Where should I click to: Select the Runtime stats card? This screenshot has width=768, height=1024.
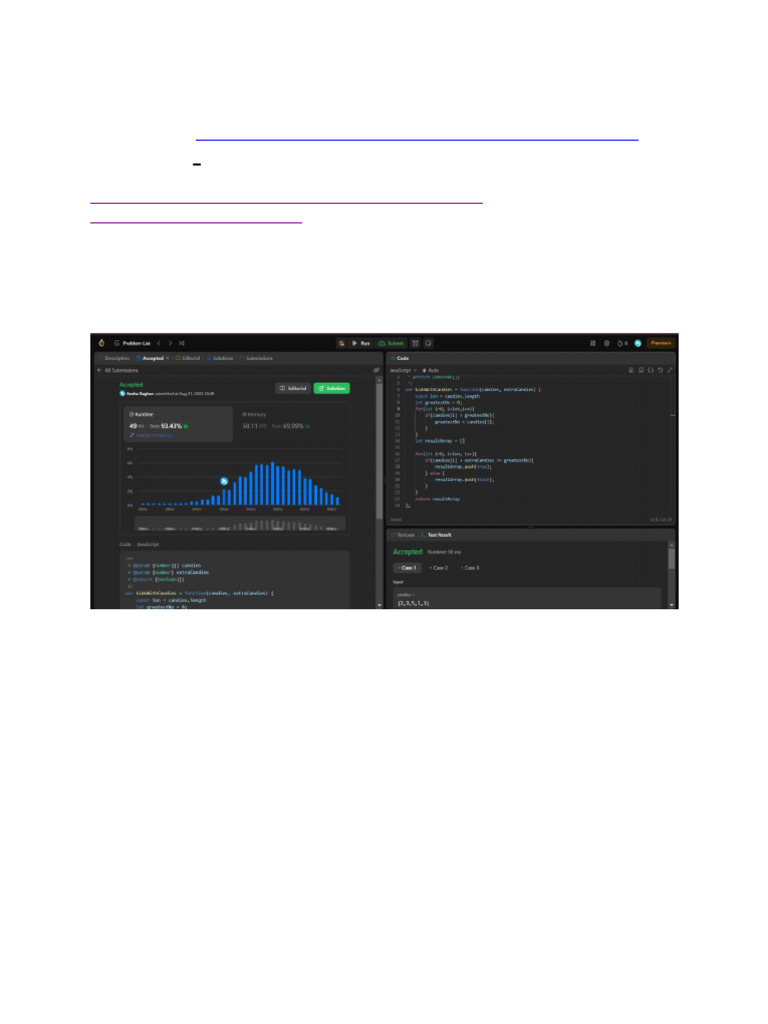click(x=178, y=424)
